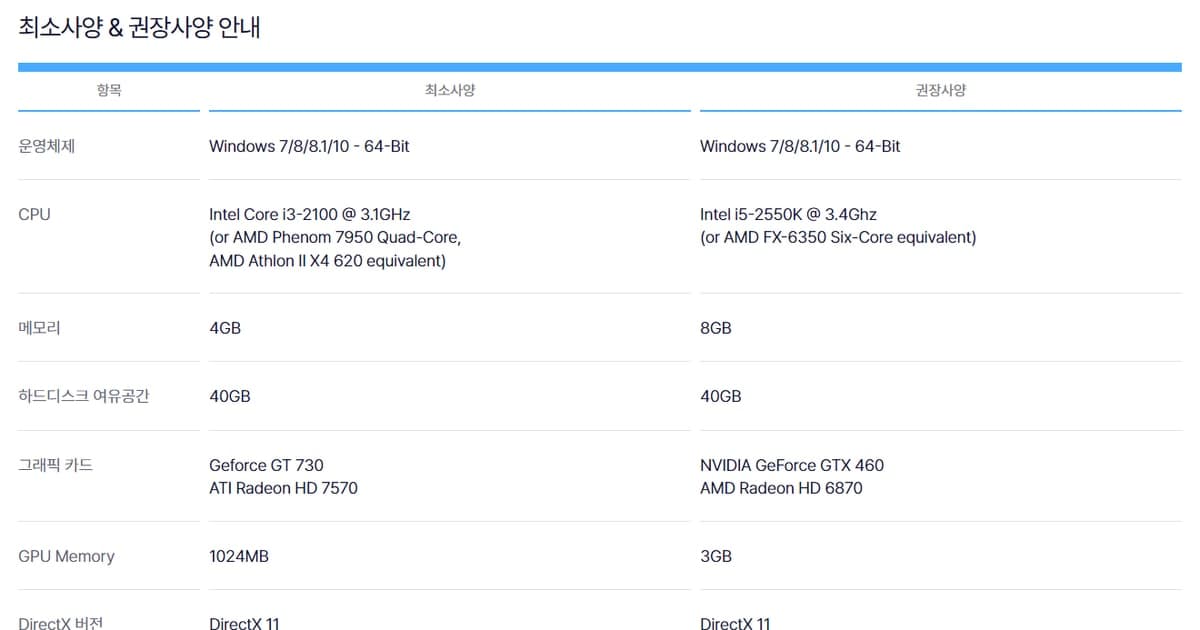
Task: Click ATI Radeon HD 7570 text
Action: [x=283, y=488]
